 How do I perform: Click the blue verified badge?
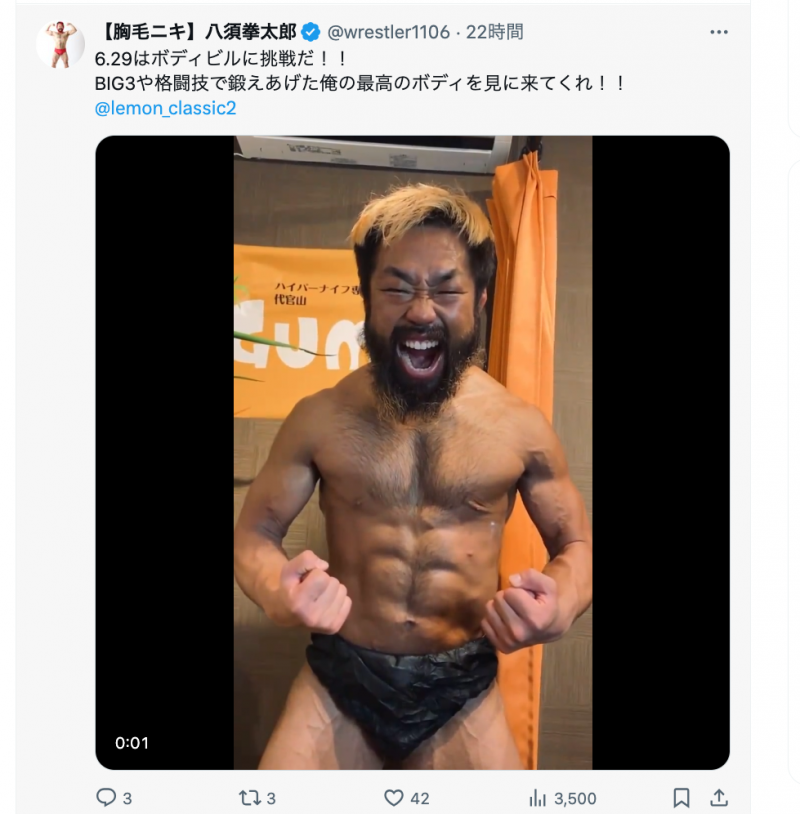coord(311,32)
